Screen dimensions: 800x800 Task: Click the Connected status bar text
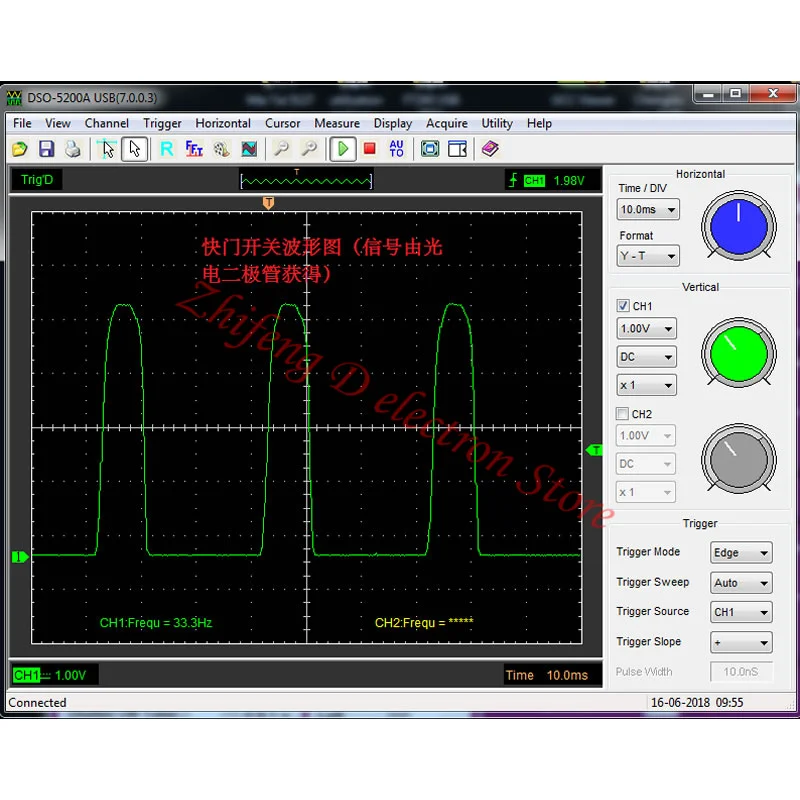[37, 703]
